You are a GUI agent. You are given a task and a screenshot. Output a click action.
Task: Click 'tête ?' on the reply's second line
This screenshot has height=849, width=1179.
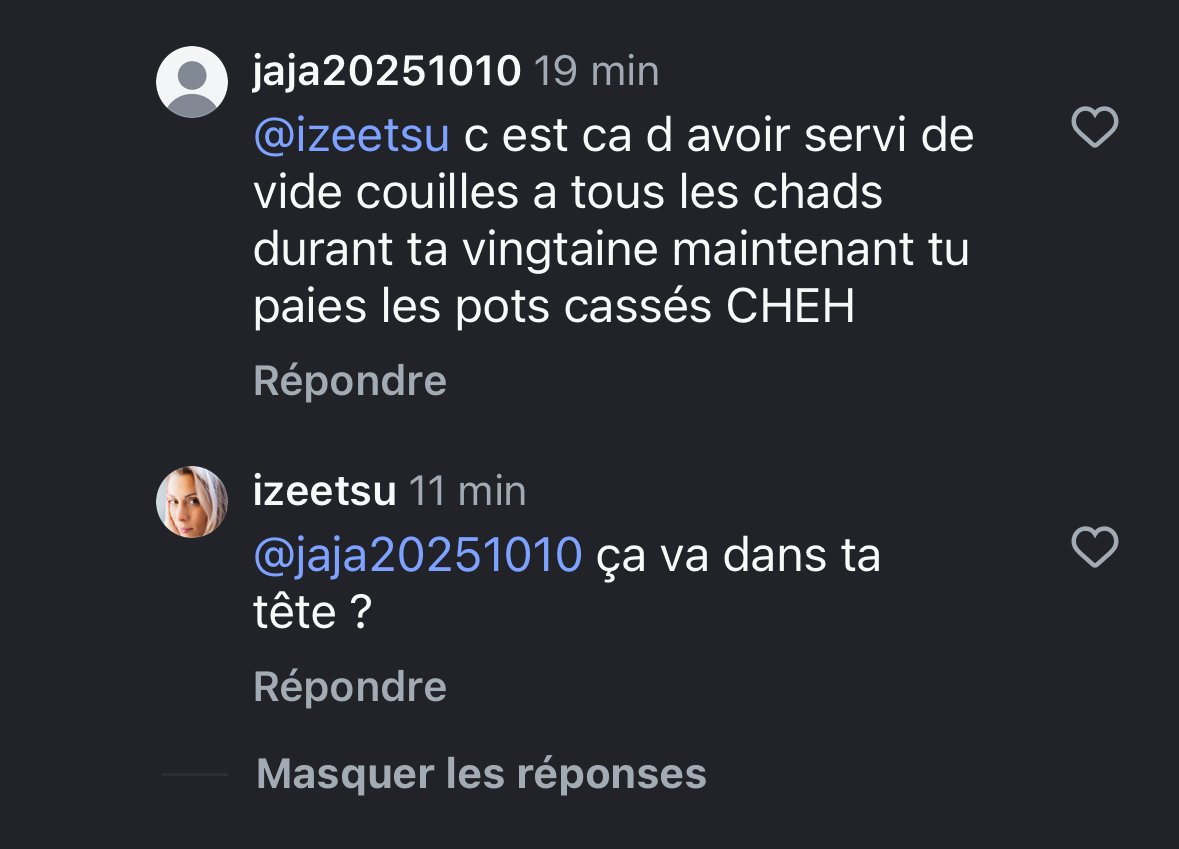(x=313, y=612)
